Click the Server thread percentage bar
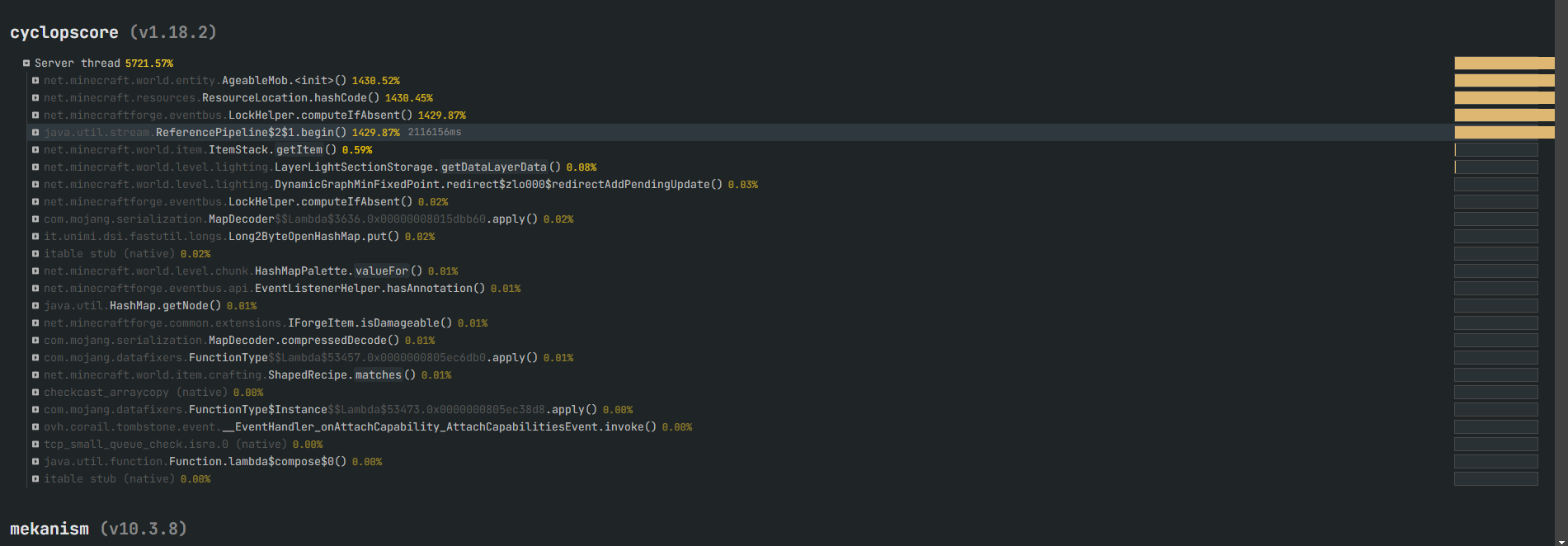1568x546 pixels. (x=1504, y=63)
